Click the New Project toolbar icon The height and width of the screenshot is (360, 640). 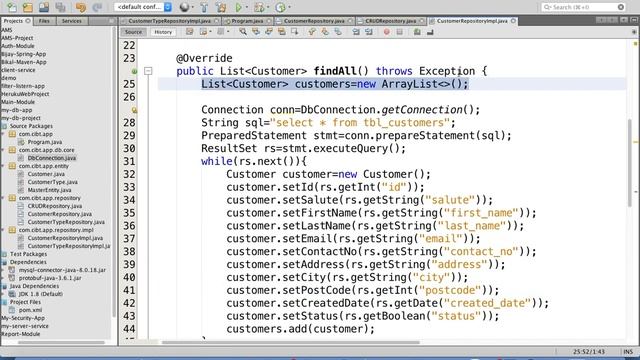click(28, 7)
